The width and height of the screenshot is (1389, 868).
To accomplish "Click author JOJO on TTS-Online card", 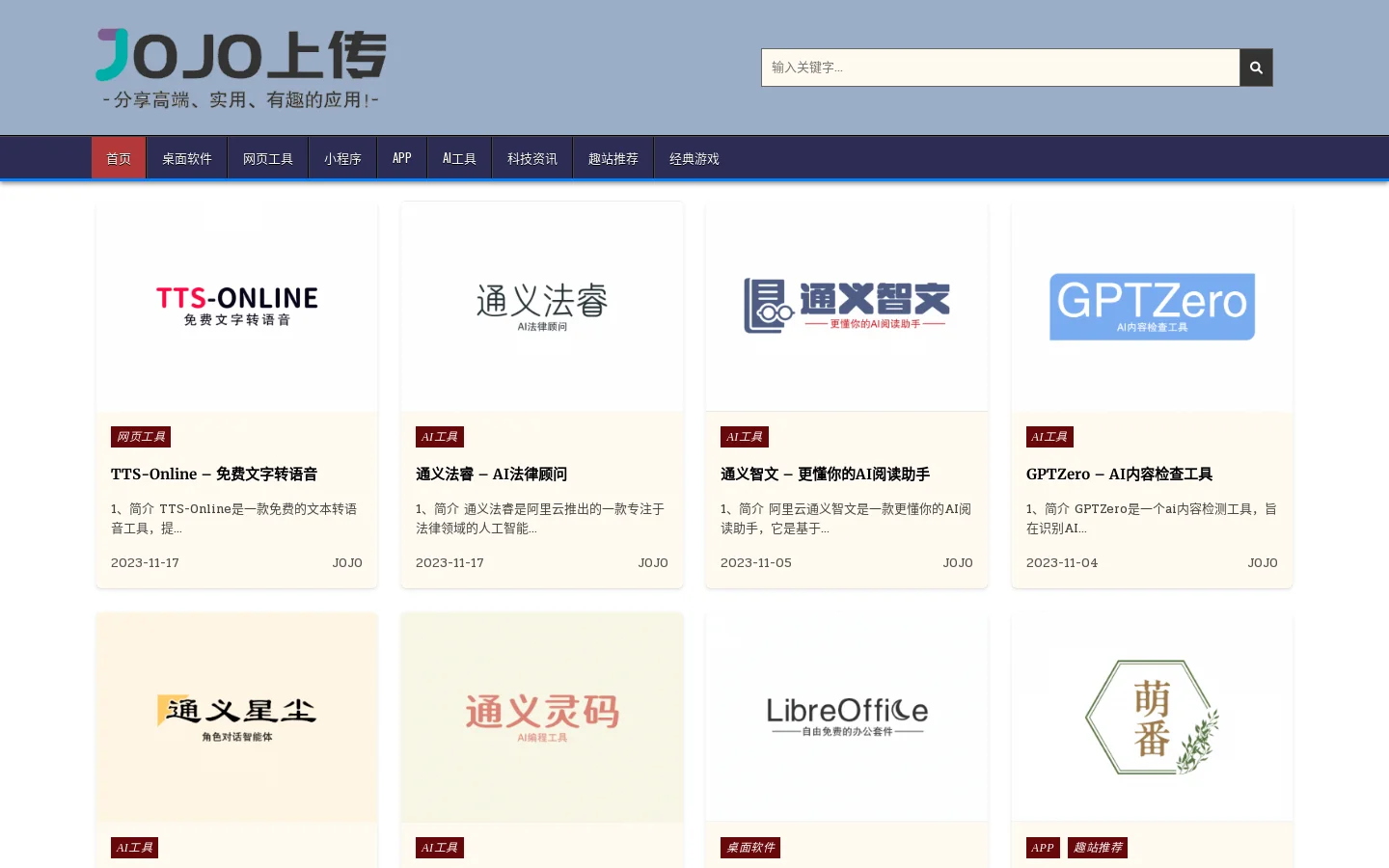I will pyautogui.click(x=347, y=563).
